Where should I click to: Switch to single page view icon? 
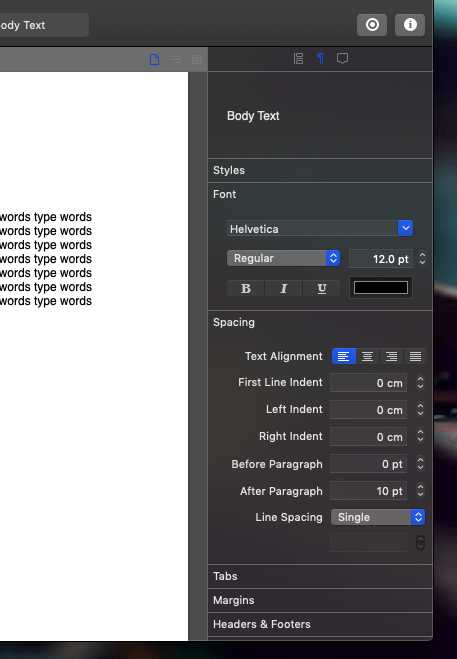coord(154,59)
